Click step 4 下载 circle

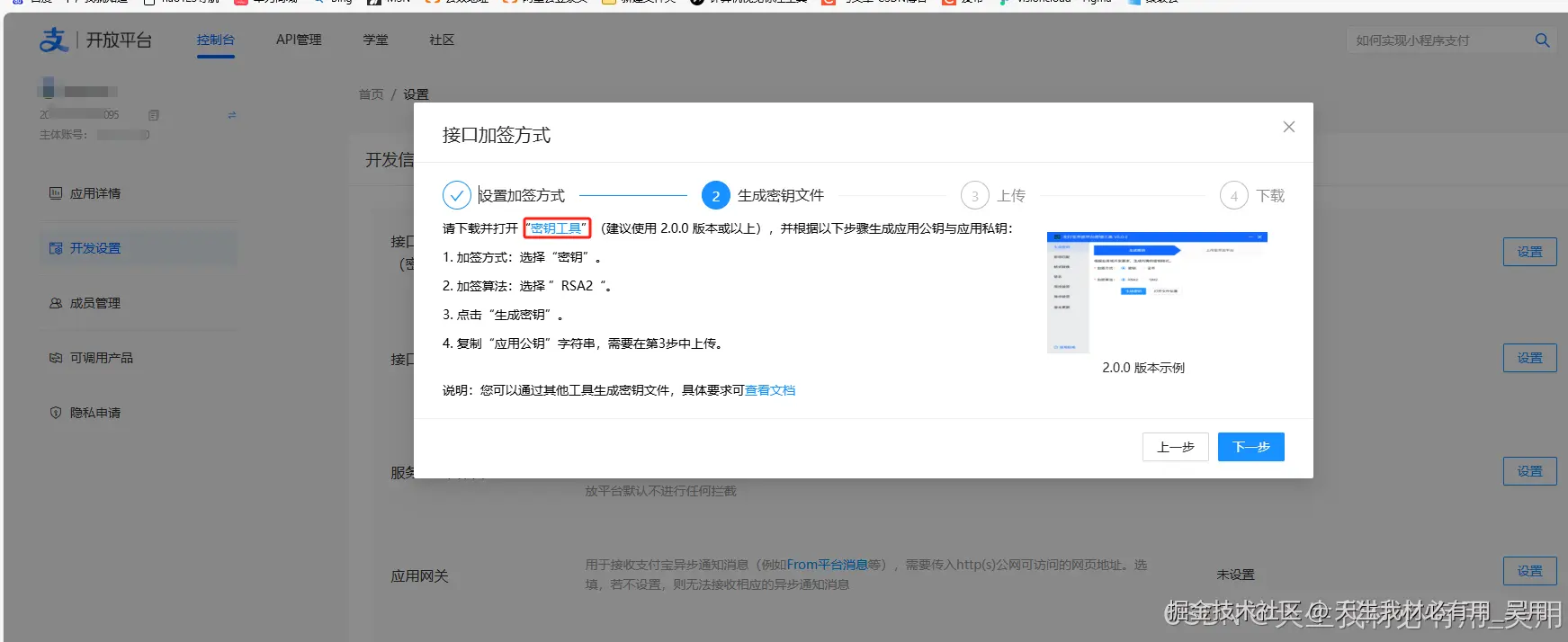1234,195
